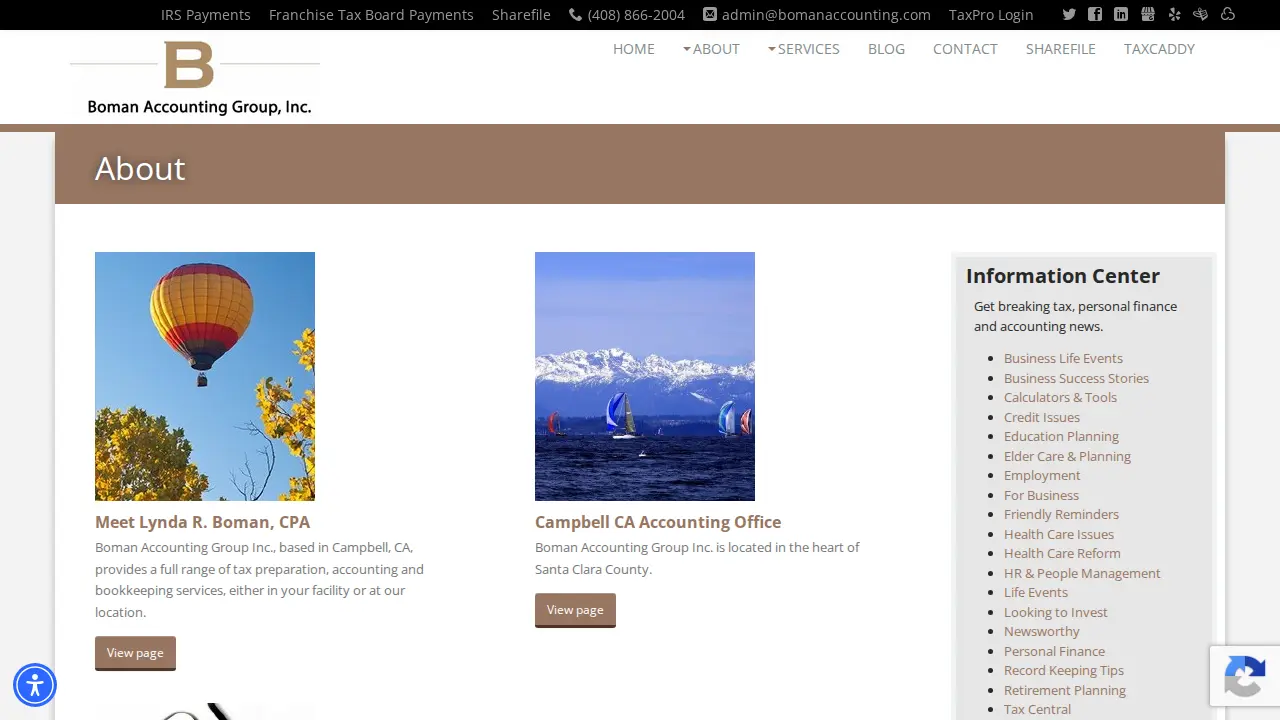1280x720 pixels.
Task: Open the Calculators & Tools link
Action: pyautogui.click(x=1060, y=397)
